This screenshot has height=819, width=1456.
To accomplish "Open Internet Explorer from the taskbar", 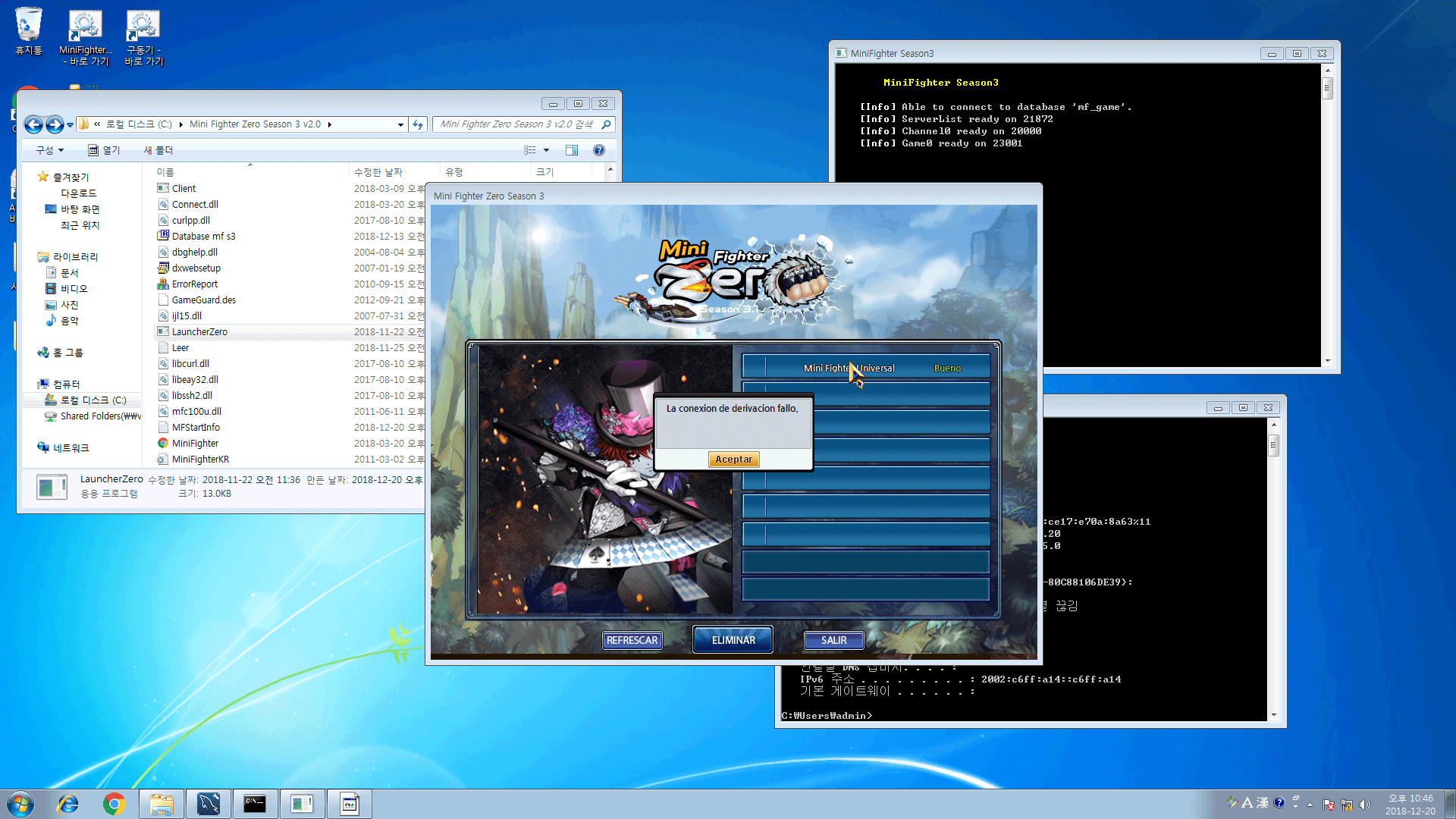I will click(x=68, y=804).
